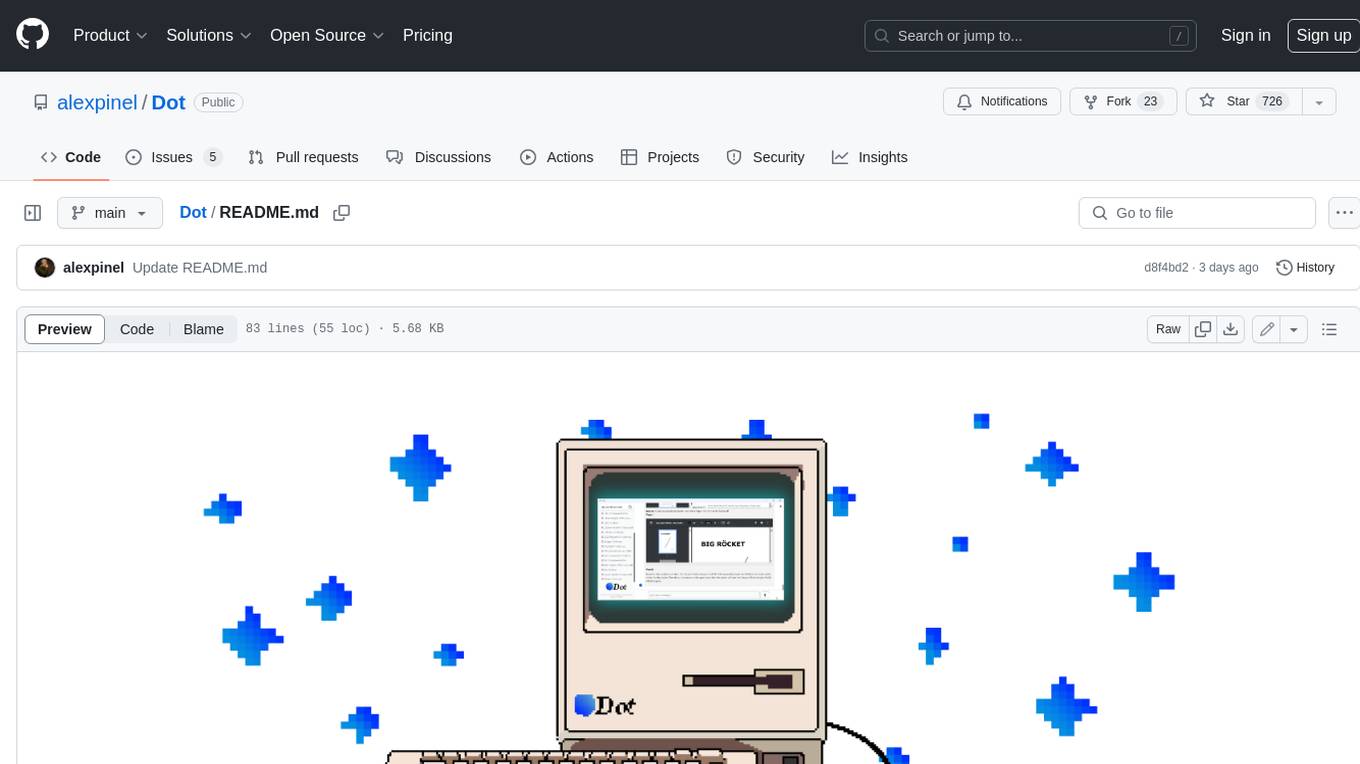Open the alexpinel commit author link
The image size is (1360, 764).
(93, 267)
